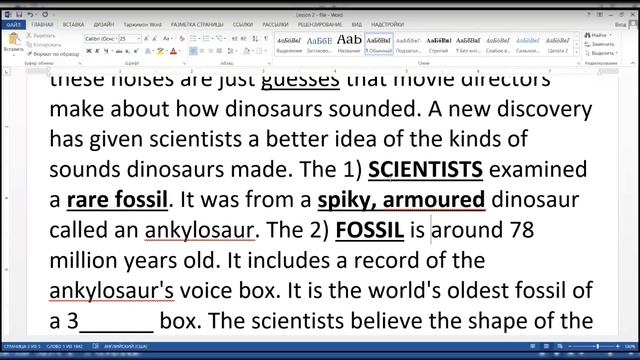The height and width of the screenshot is (360, 640).
Task: Align text left
Action: coord(193,51)
